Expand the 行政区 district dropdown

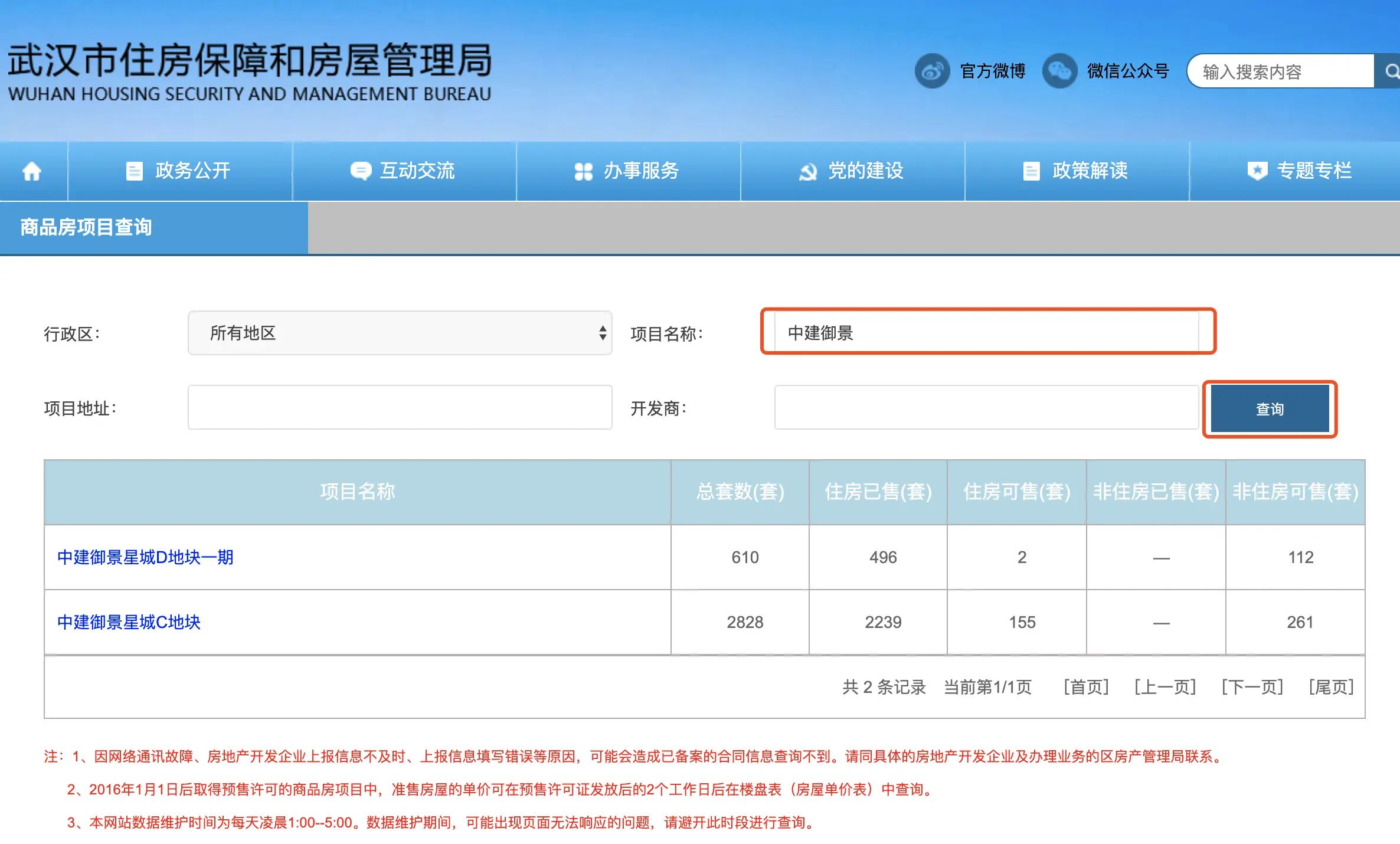(400, 333)
